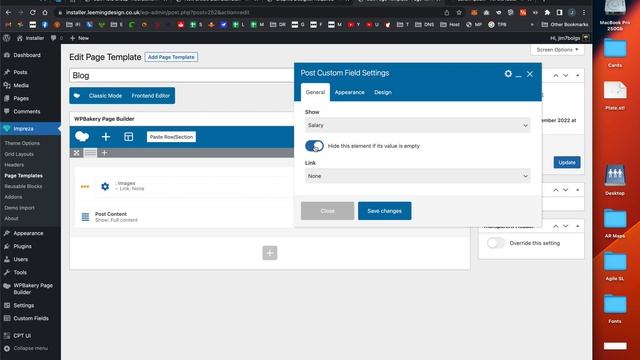
Task: Change row column layout icon
Action: click(x=90, y=153)
